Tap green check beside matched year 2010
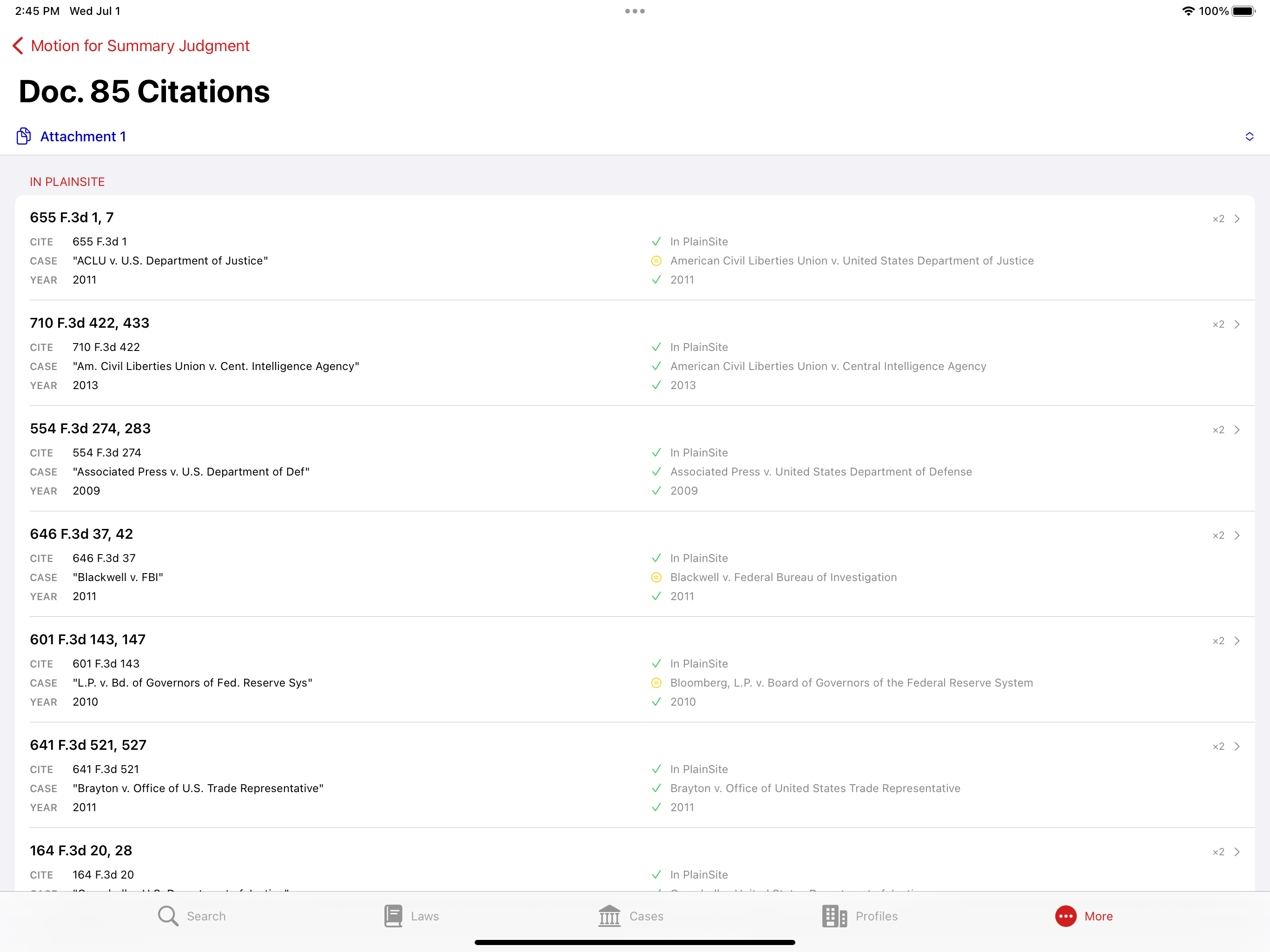 click(x=656, y=701)
